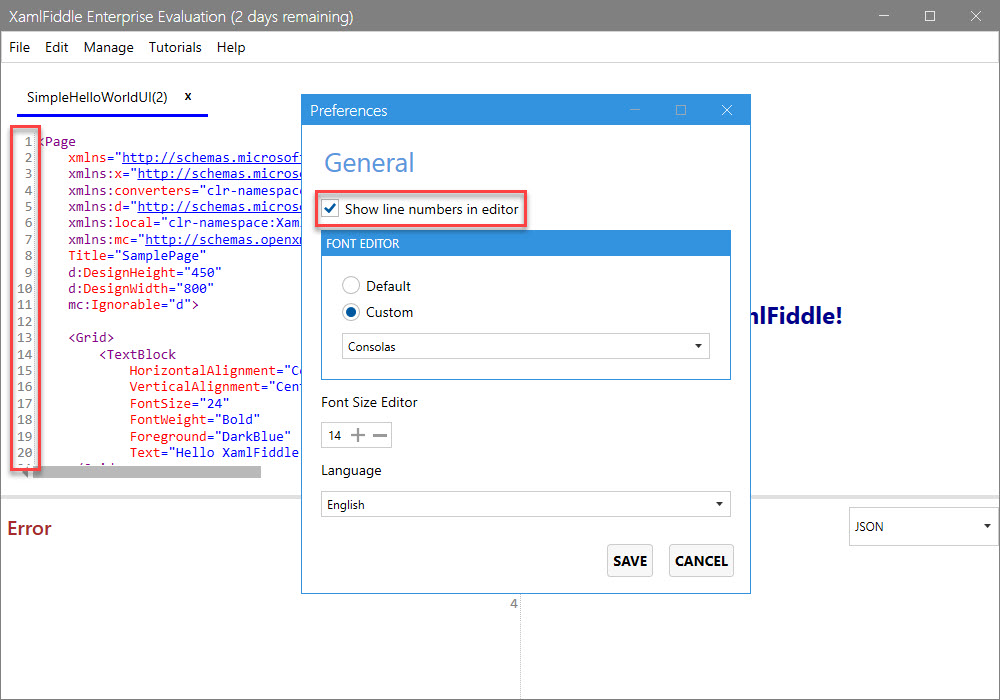
Task: Click the <Page tag on line 1
Action: [57, 142]
